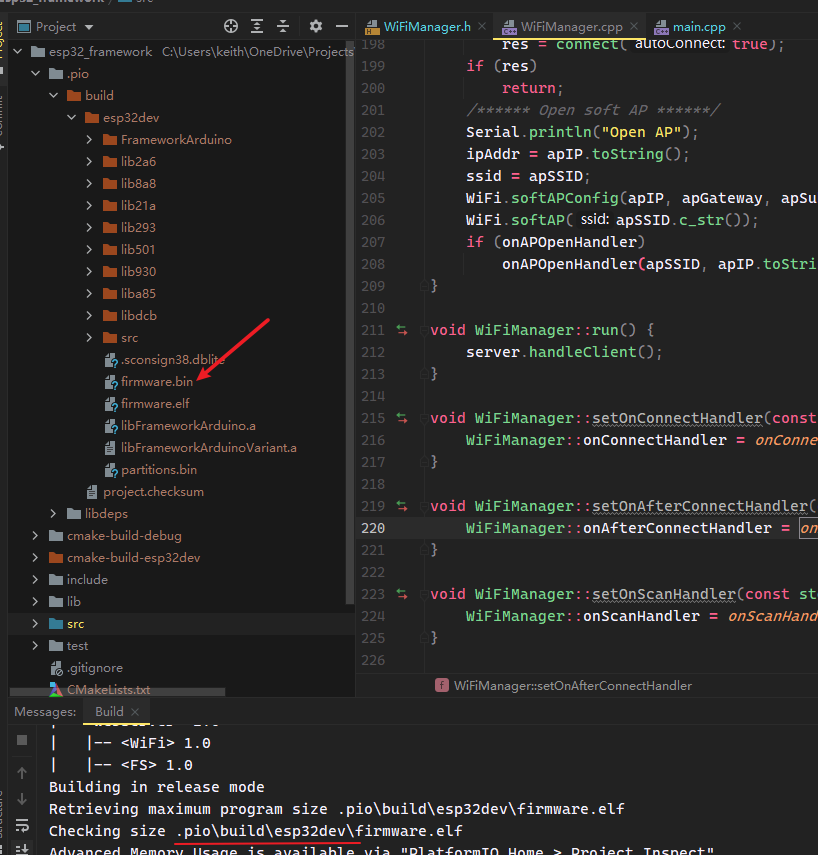The image size is (818, 855).
Task: Stop the running build
Action: [x=22, y=740]
